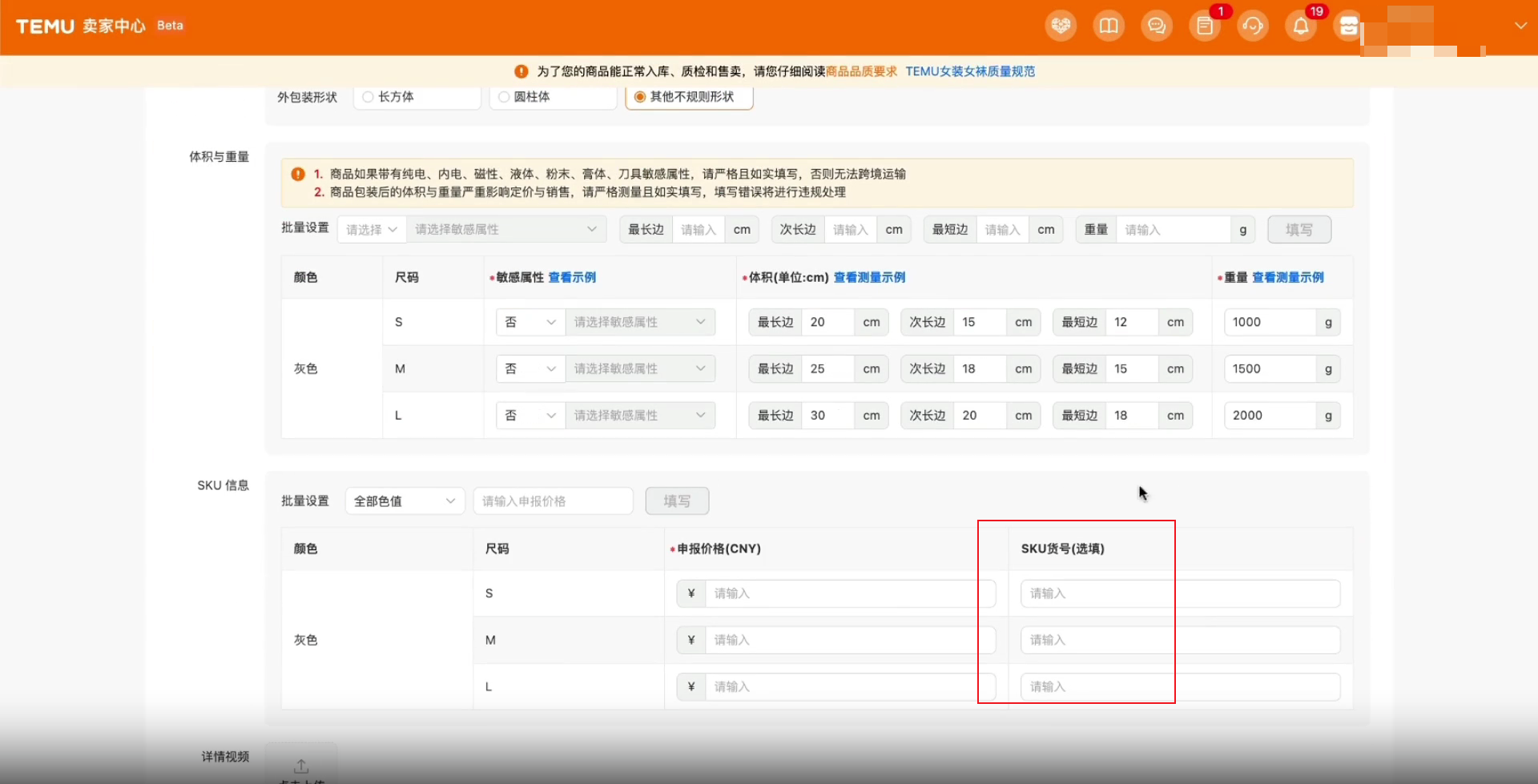Open the notifications bell icon

[1301, 26]
